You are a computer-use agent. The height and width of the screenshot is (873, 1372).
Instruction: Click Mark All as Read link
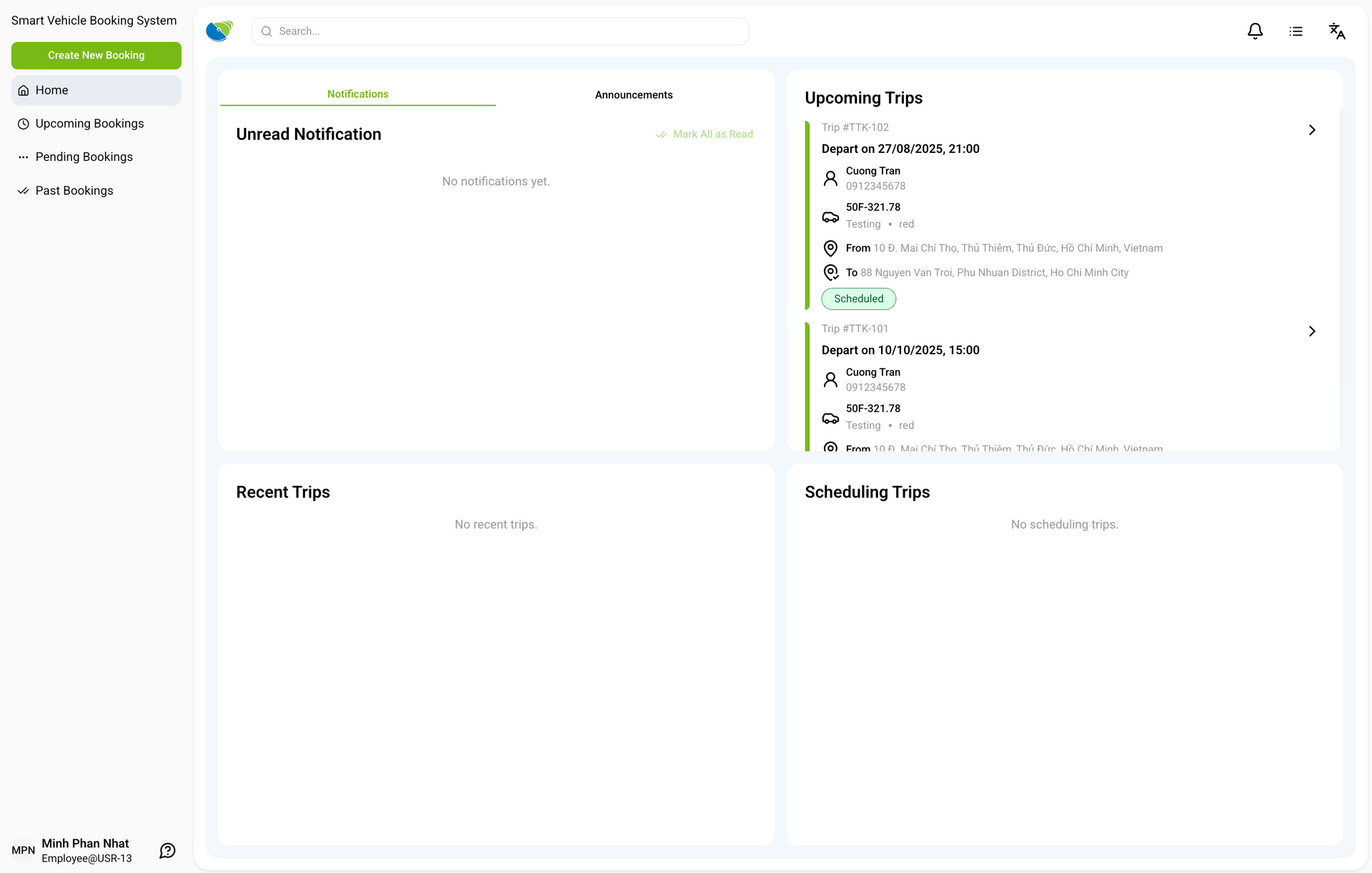point(705,134)
